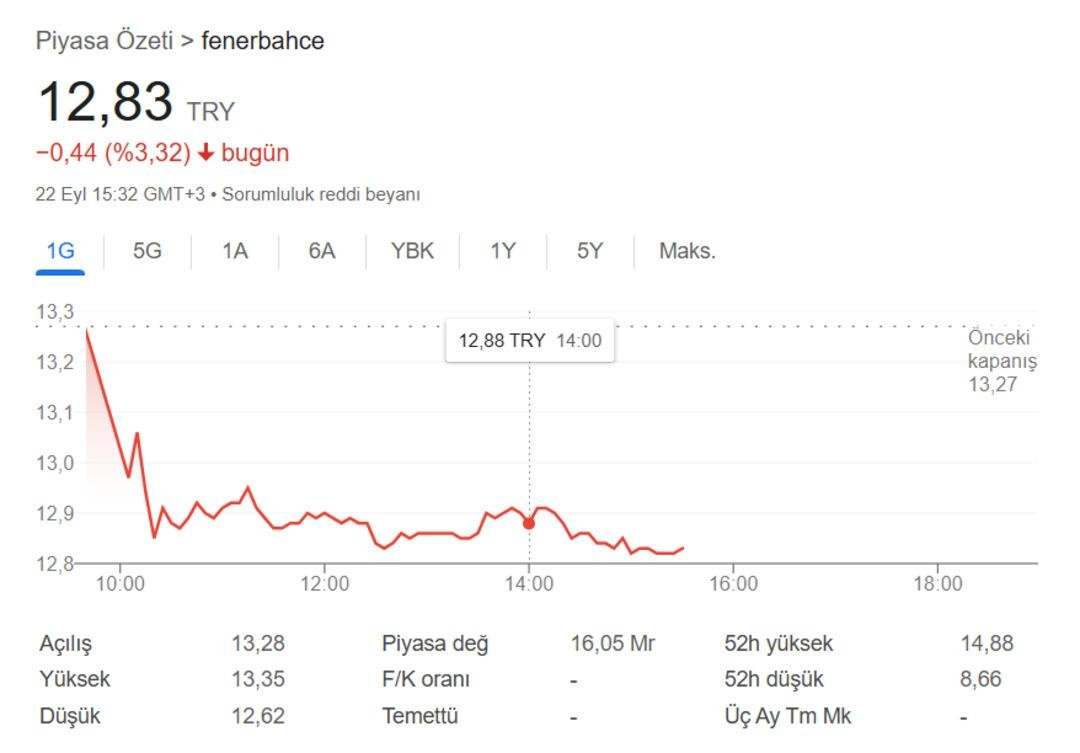Click the Piyasa Özeti breadcrumb link
This screenshot has height=753, width=1080.
pos(104,41)
